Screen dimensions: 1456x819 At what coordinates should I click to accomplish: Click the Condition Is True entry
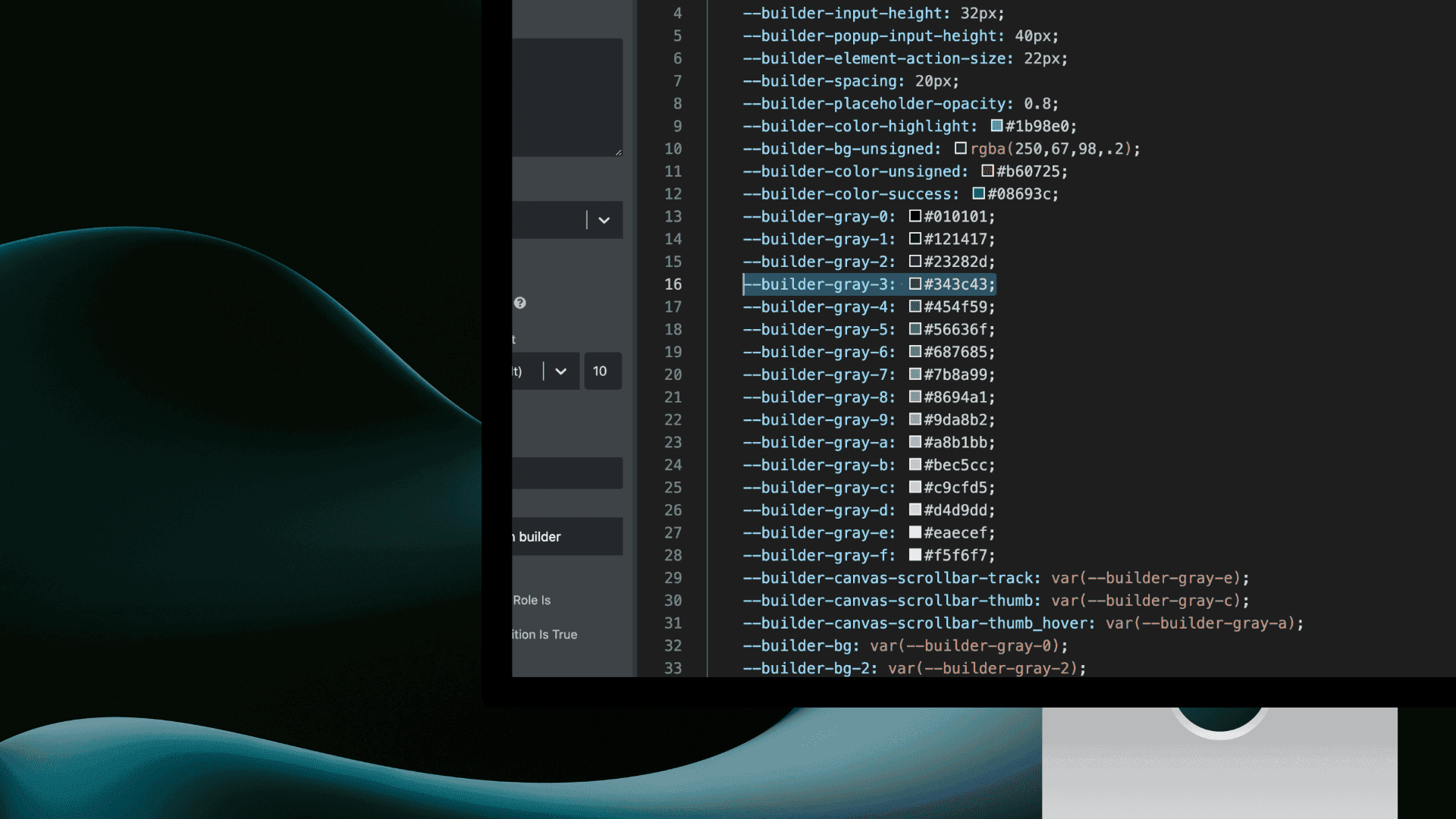(x=544, y=635)
